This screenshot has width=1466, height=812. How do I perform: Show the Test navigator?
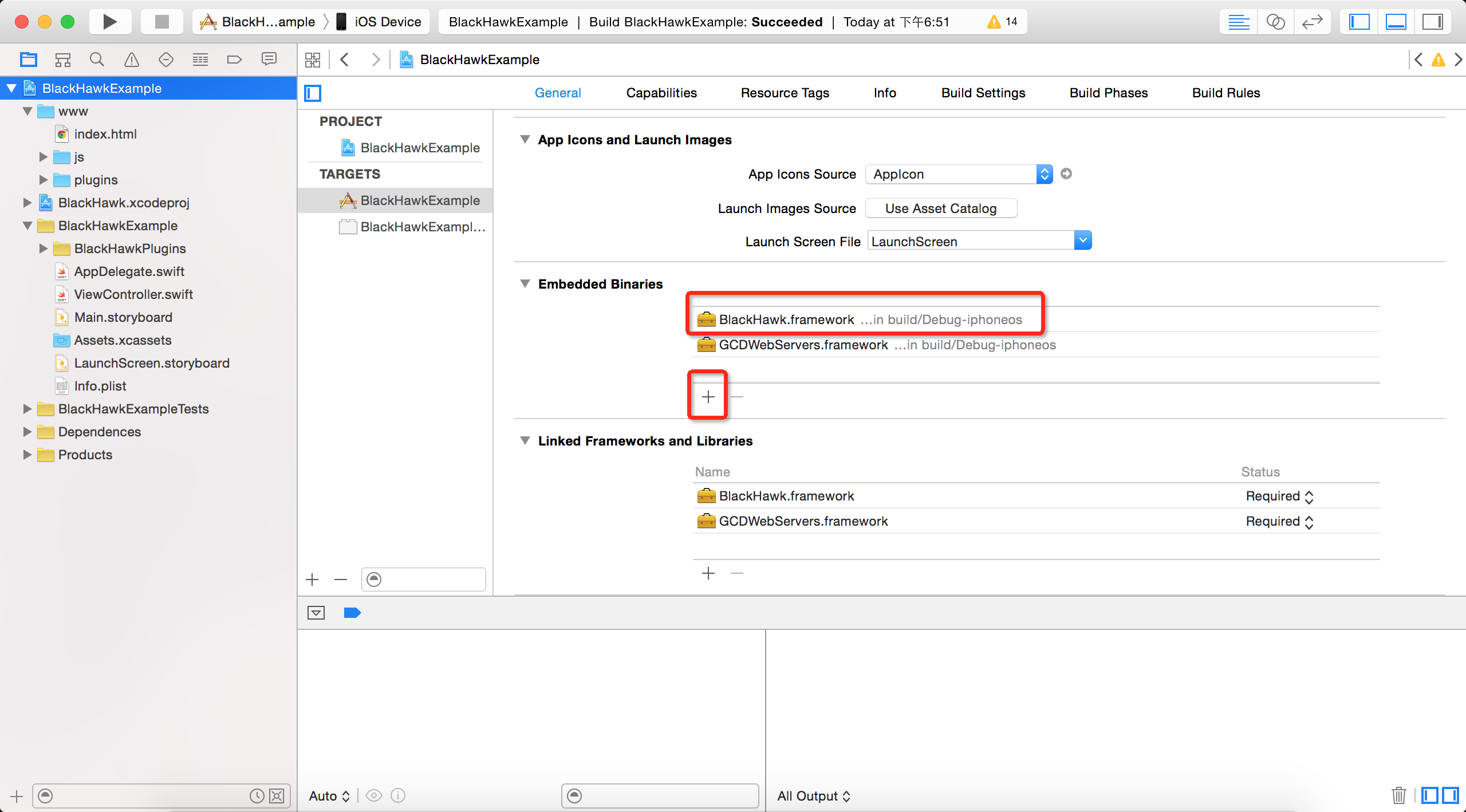165,60
